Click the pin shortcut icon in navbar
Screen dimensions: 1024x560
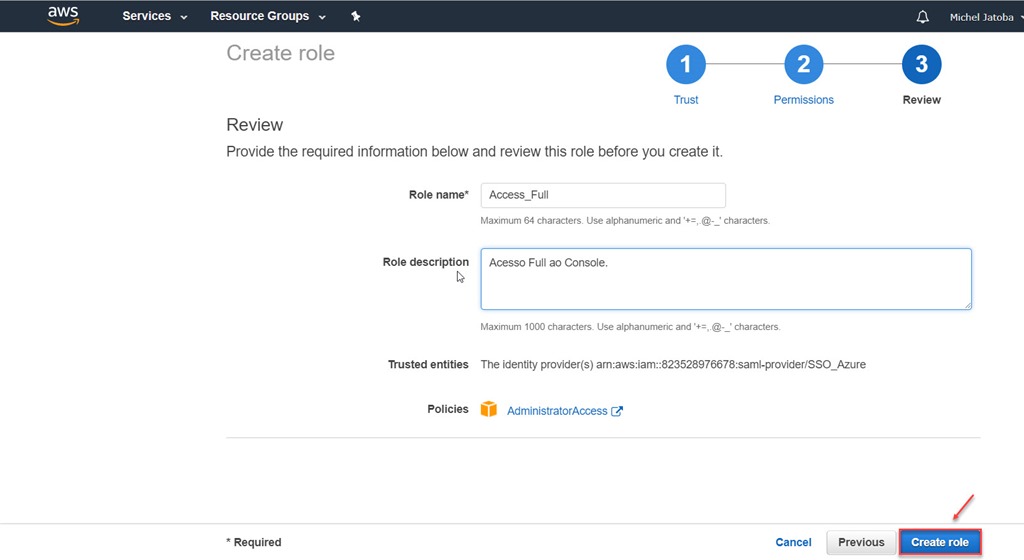point(355,16)
